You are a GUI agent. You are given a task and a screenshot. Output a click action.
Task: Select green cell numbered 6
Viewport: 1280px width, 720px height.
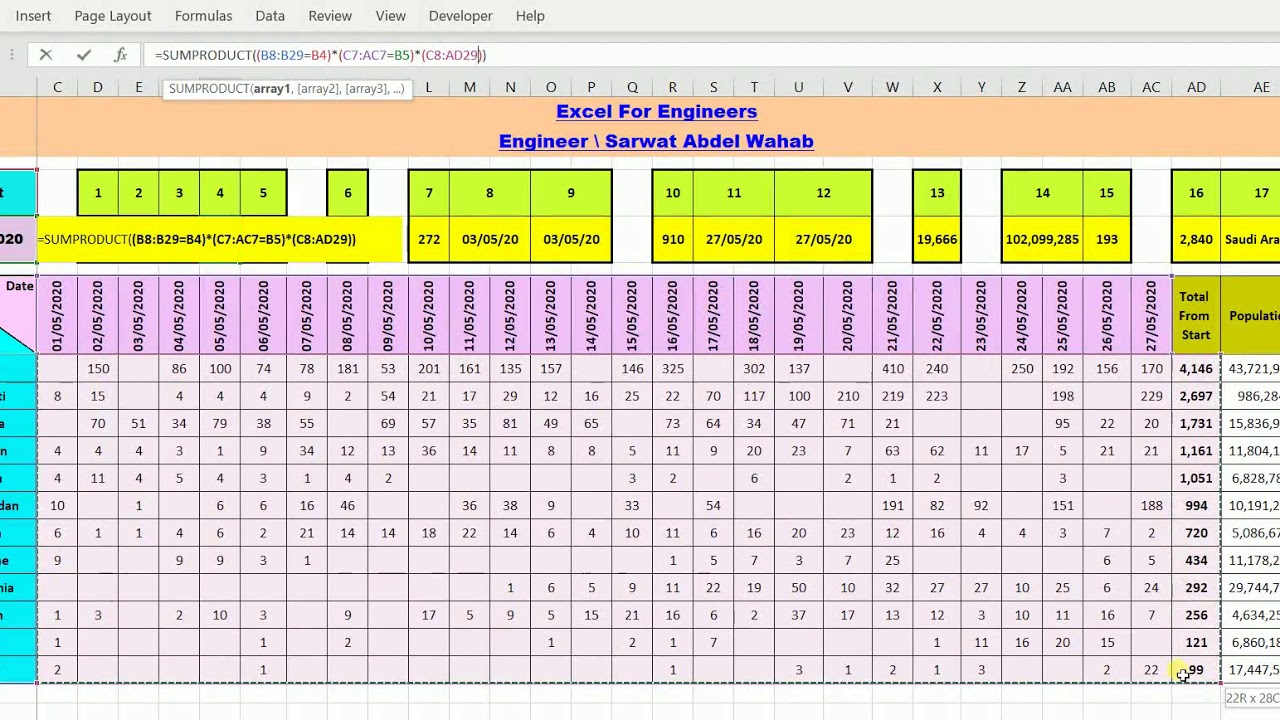348,193
